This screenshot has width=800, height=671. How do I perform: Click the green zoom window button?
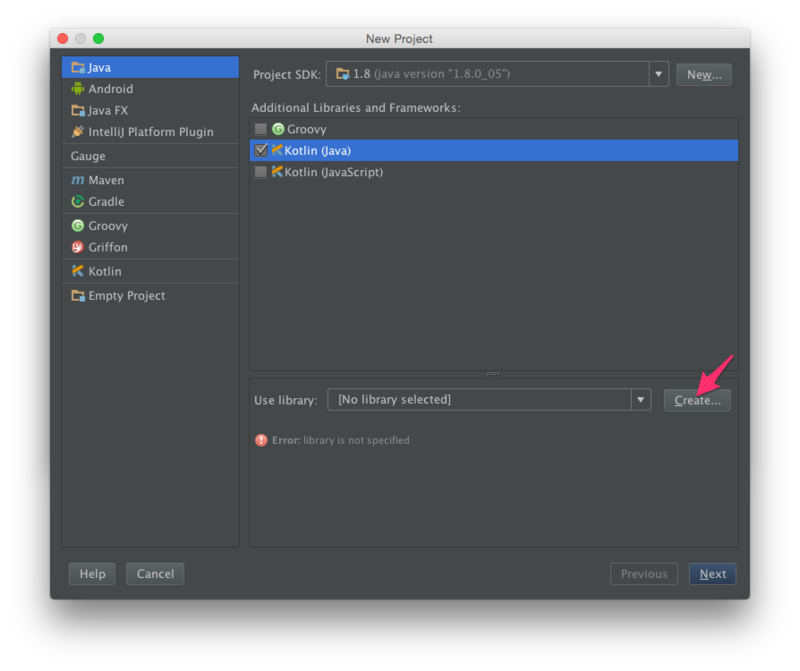[98, 38]
